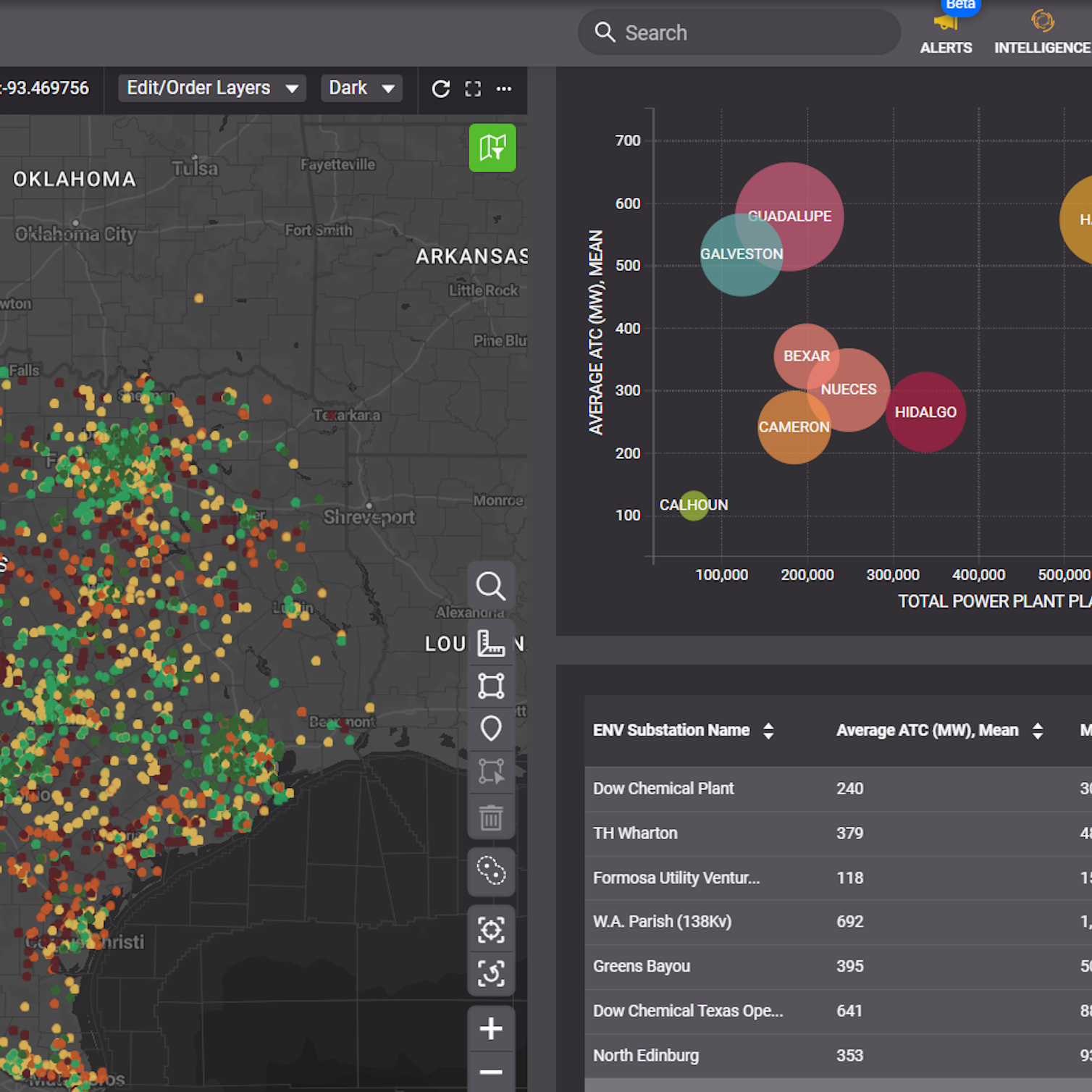
Task: Select the lasso shape-select tool
Action: coord(491,771)
